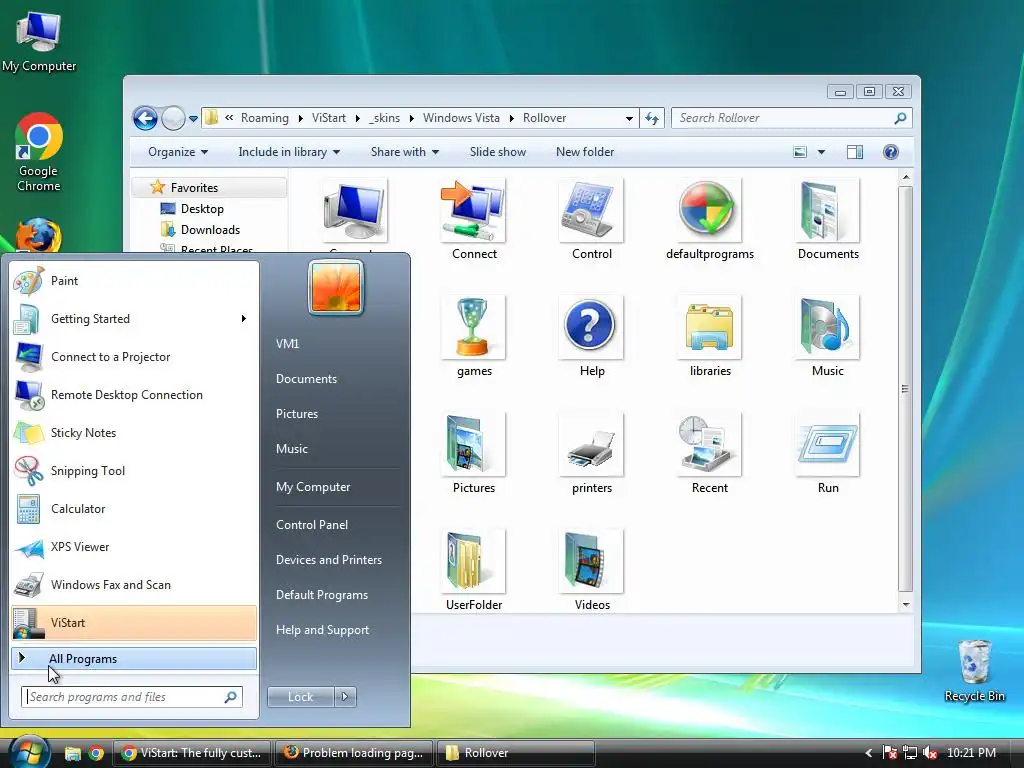Launch Windows Fax and Scan

(x=134, y=584)
